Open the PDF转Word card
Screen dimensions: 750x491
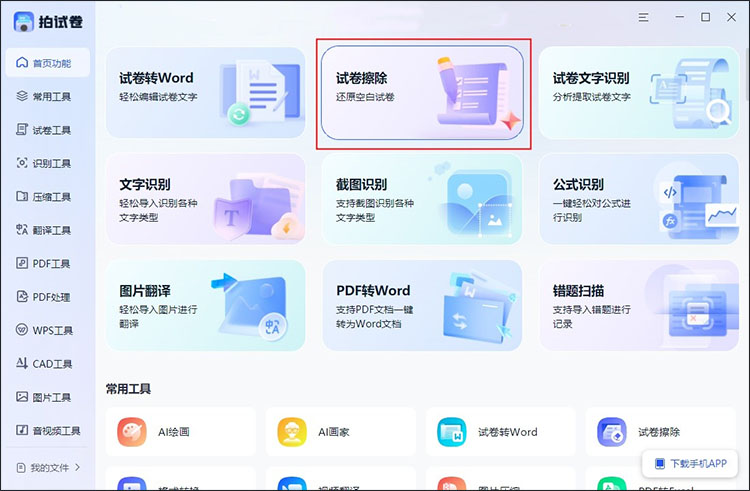[421, 307]
